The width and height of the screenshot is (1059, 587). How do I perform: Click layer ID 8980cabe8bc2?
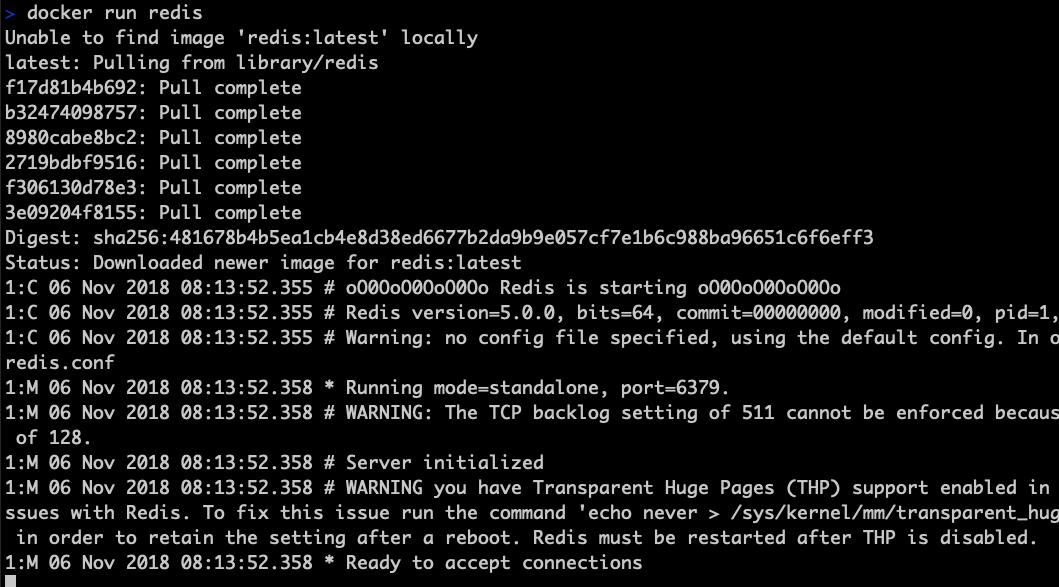[x=71, y=138]
